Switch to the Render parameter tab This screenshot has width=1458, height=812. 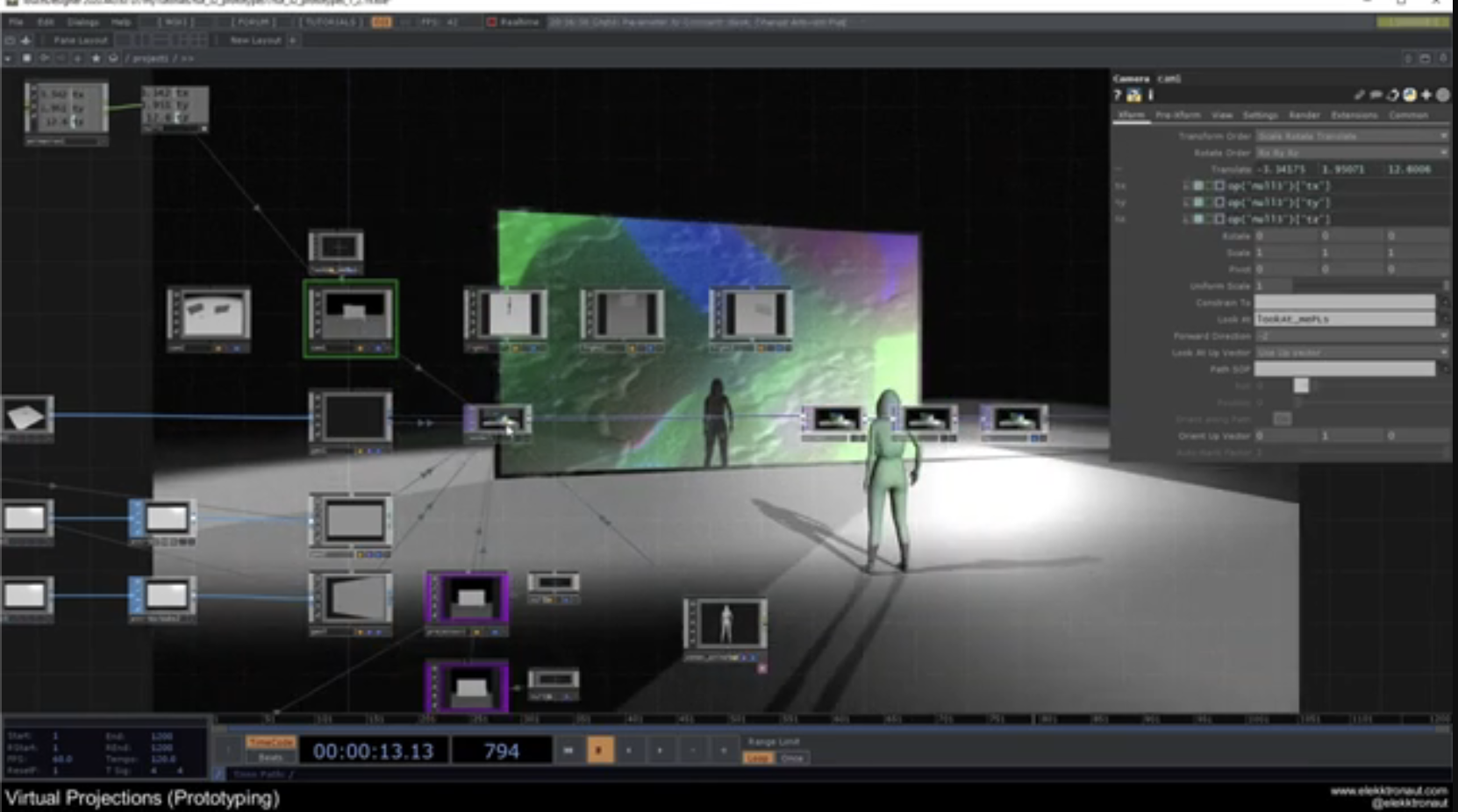[1304, 115]
